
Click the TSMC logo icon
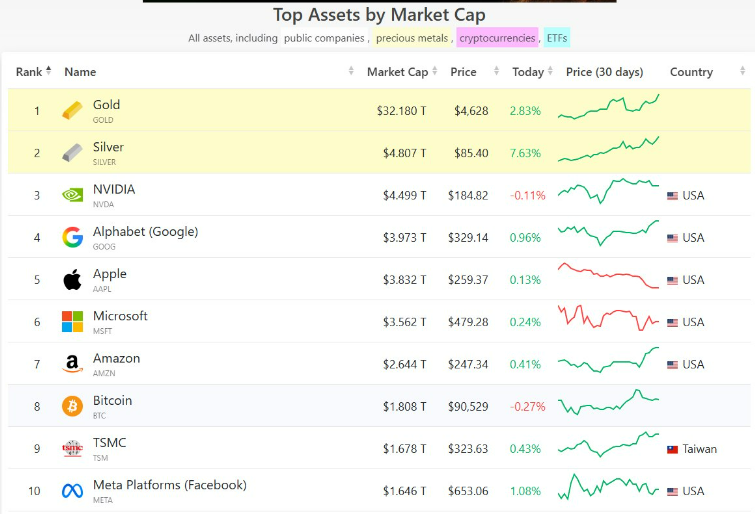[x=72, y=448]
